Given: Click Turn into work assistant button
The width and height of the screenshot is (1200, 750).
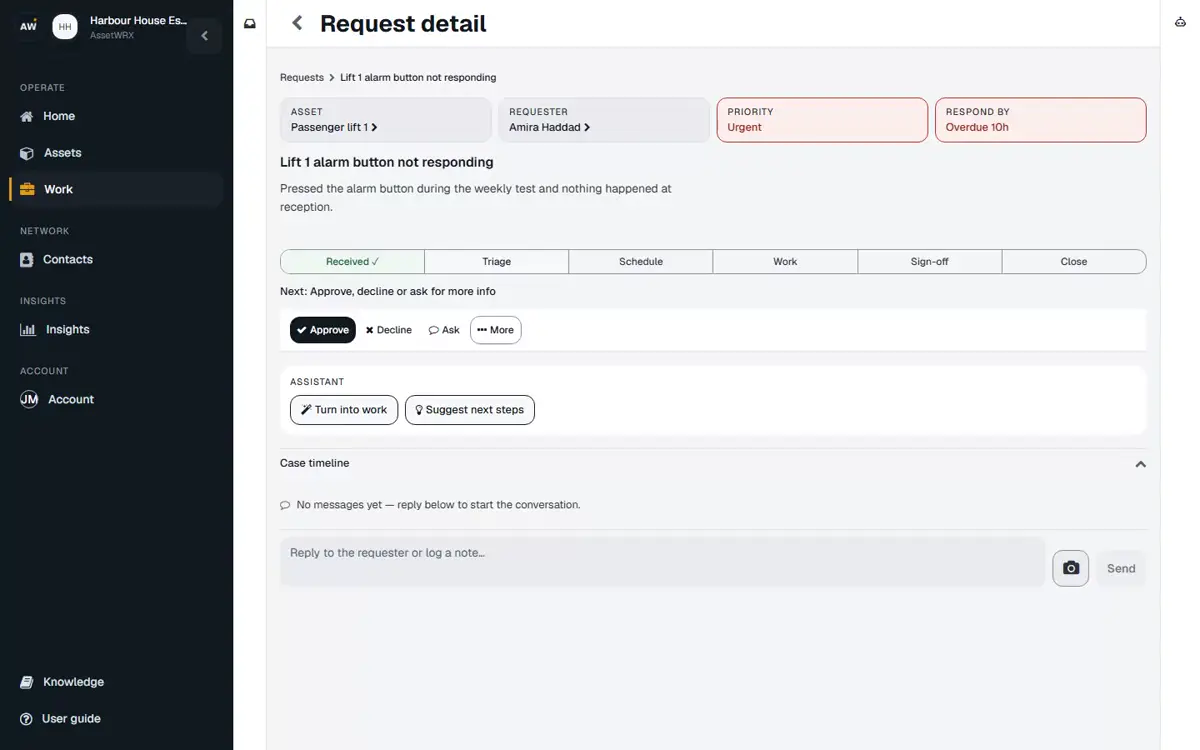Looking at the screenshot, I should pyautogui.click(x=344, y=410).
